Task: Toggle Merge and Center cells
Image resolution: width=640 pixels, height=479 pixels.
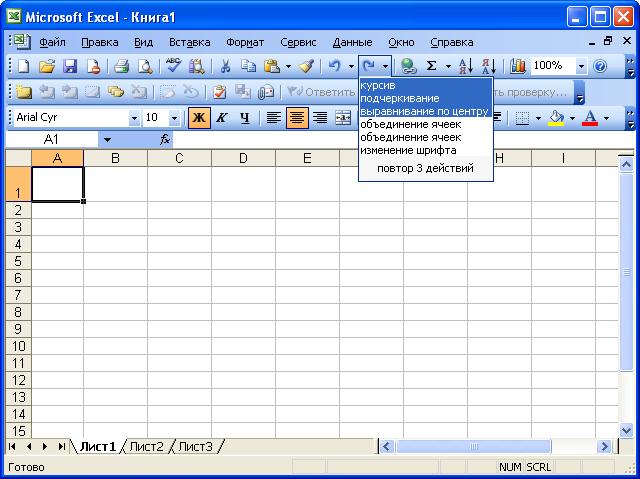Action: pos(344,118)
